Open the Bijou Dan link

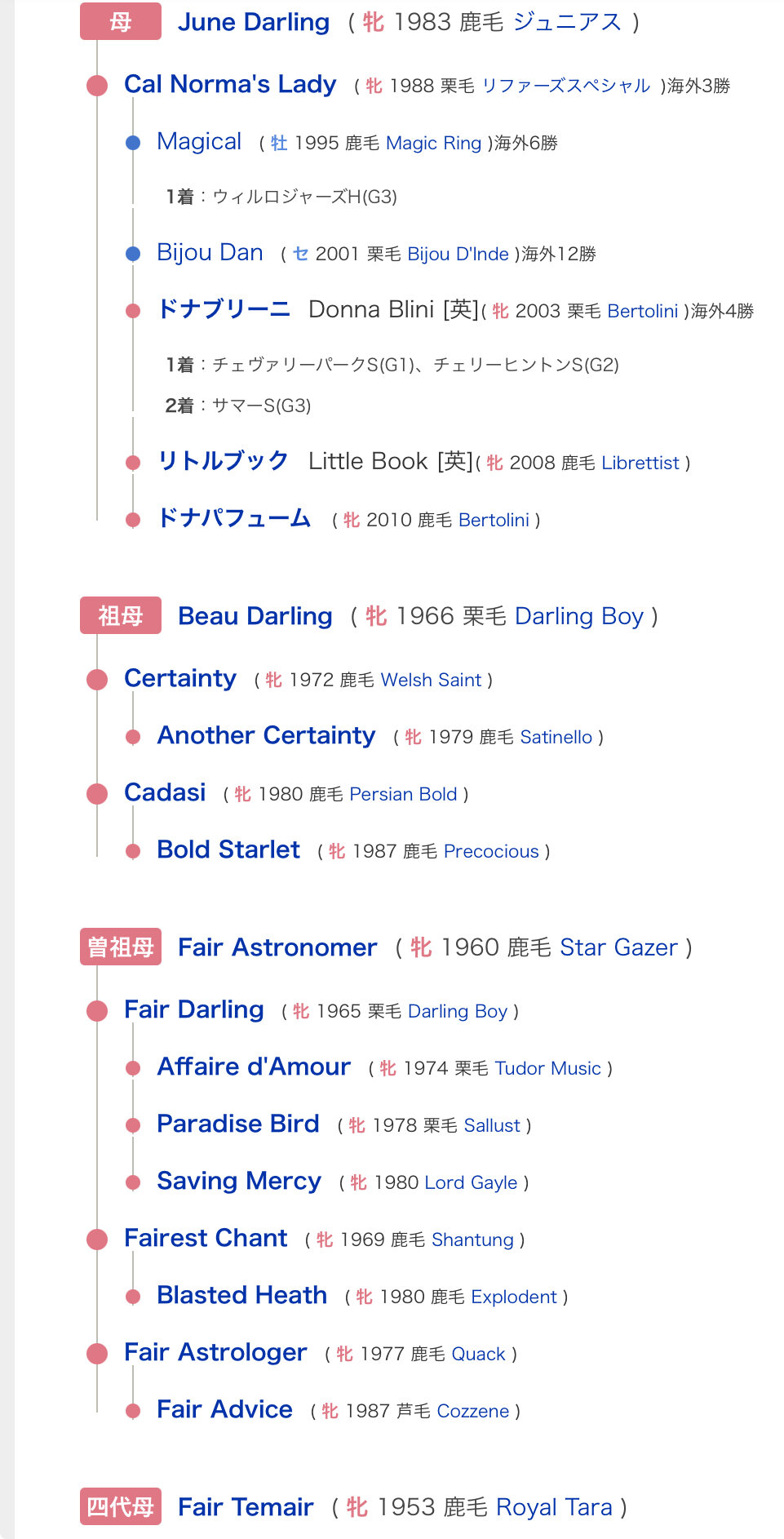(210, 253)
